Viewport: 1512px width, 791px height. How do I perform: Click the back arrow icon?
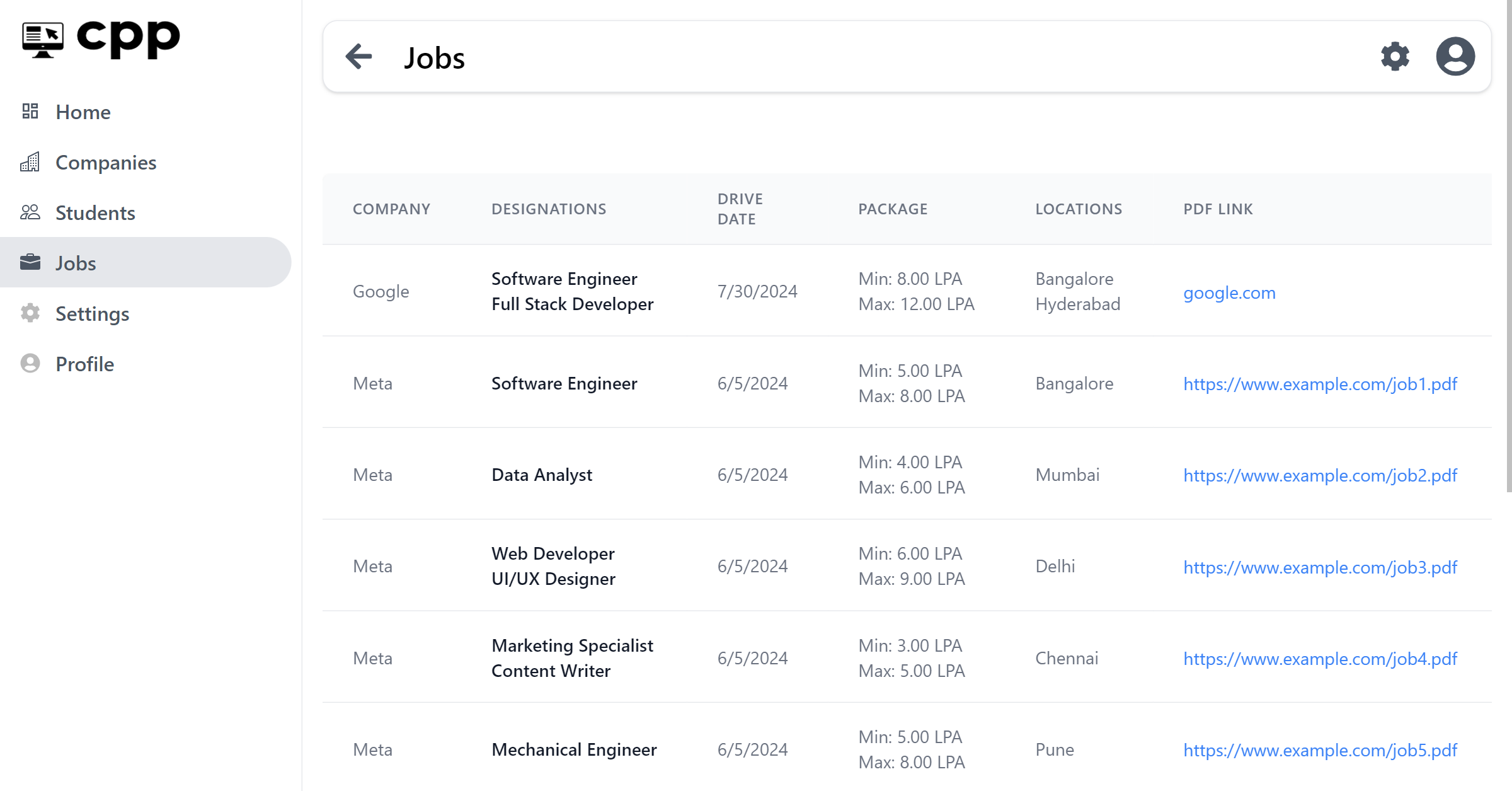pyautogui.click(x=359, y=57)
